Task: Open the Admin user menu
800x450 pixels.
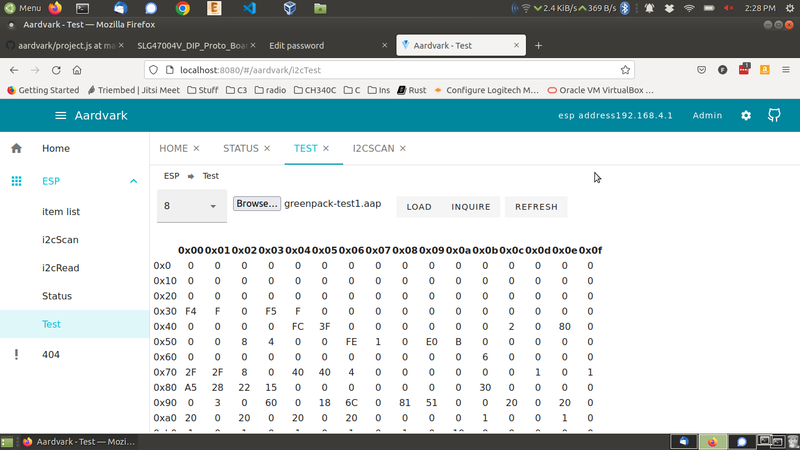Action: (707, 116)
